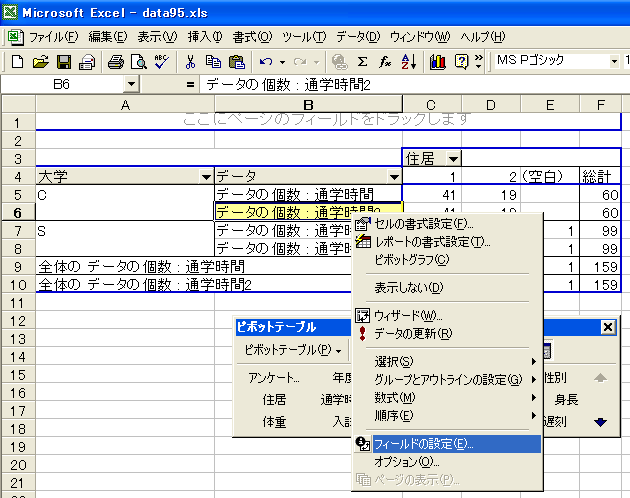The height and width of the screenshot is (498, 630).
Task: Save the workbook with the floppy disk icon
Action: (x=64, y=62)
